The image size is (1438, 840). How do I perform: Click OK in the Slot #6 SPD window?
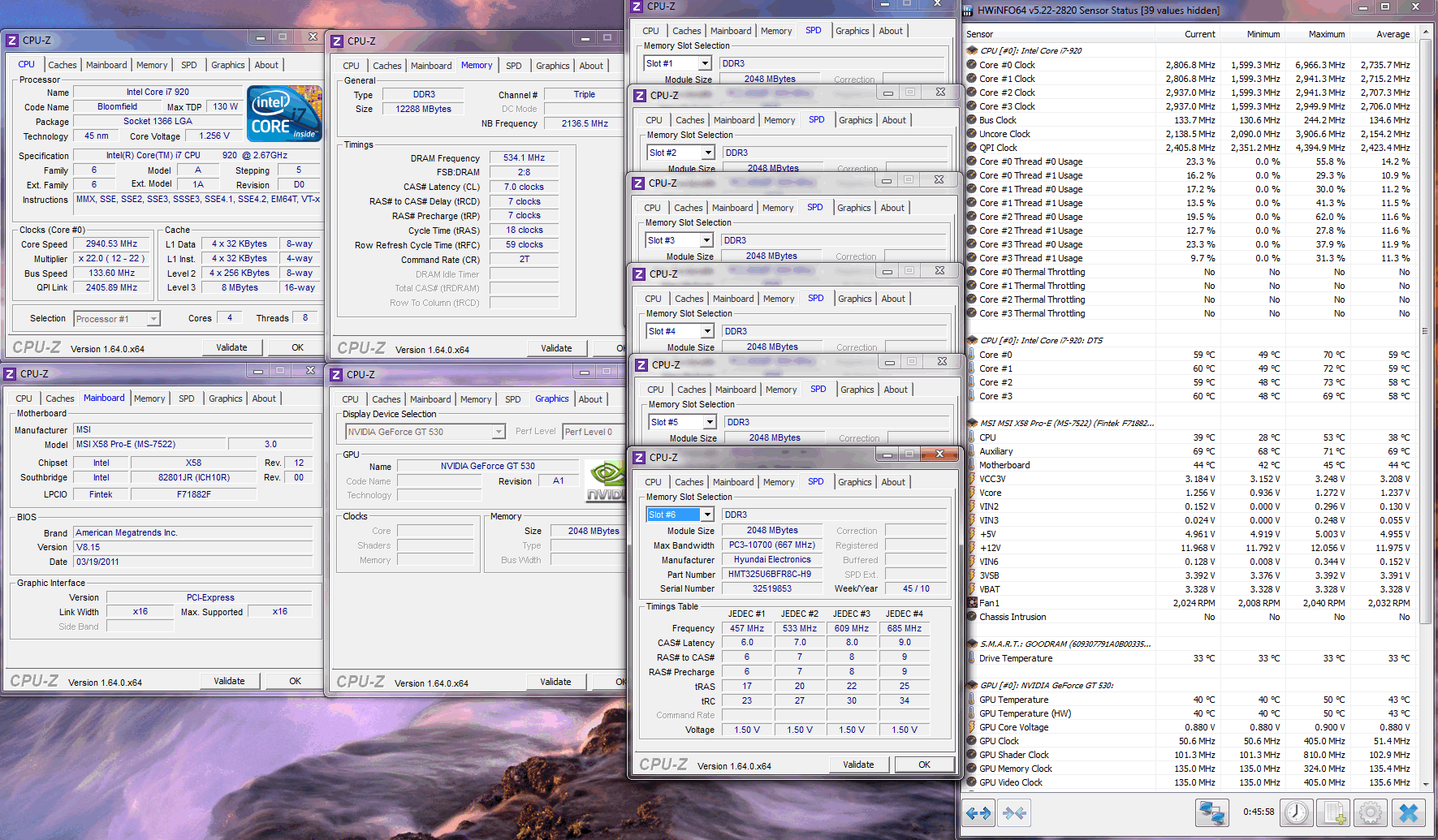(924, 765)
